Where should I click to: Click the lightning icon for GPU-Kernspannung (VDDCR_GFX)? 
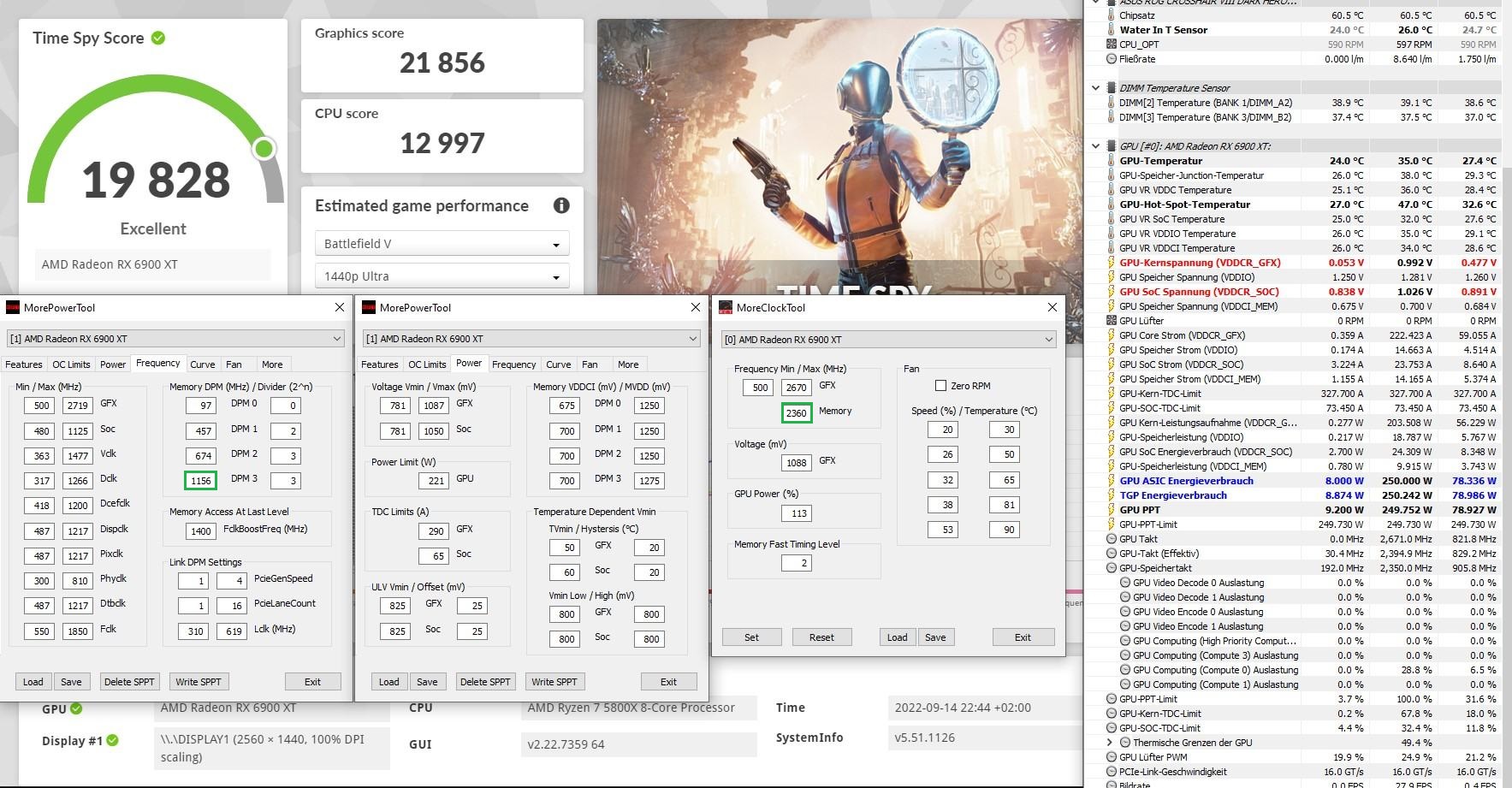point(1112,263)
